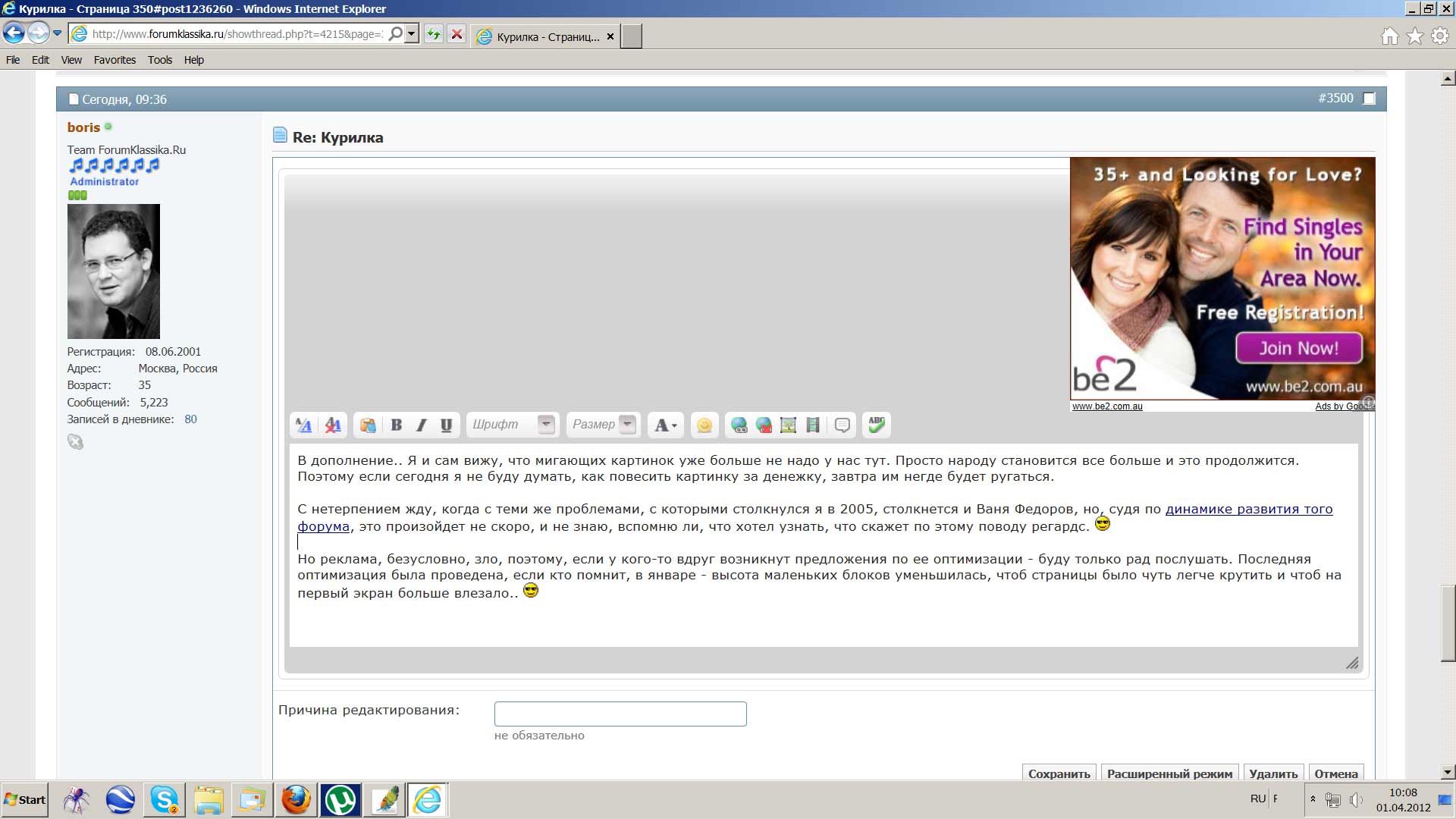Click the spell check ABC icon
The image size is (1456, 819).
(x=876, y=425)
